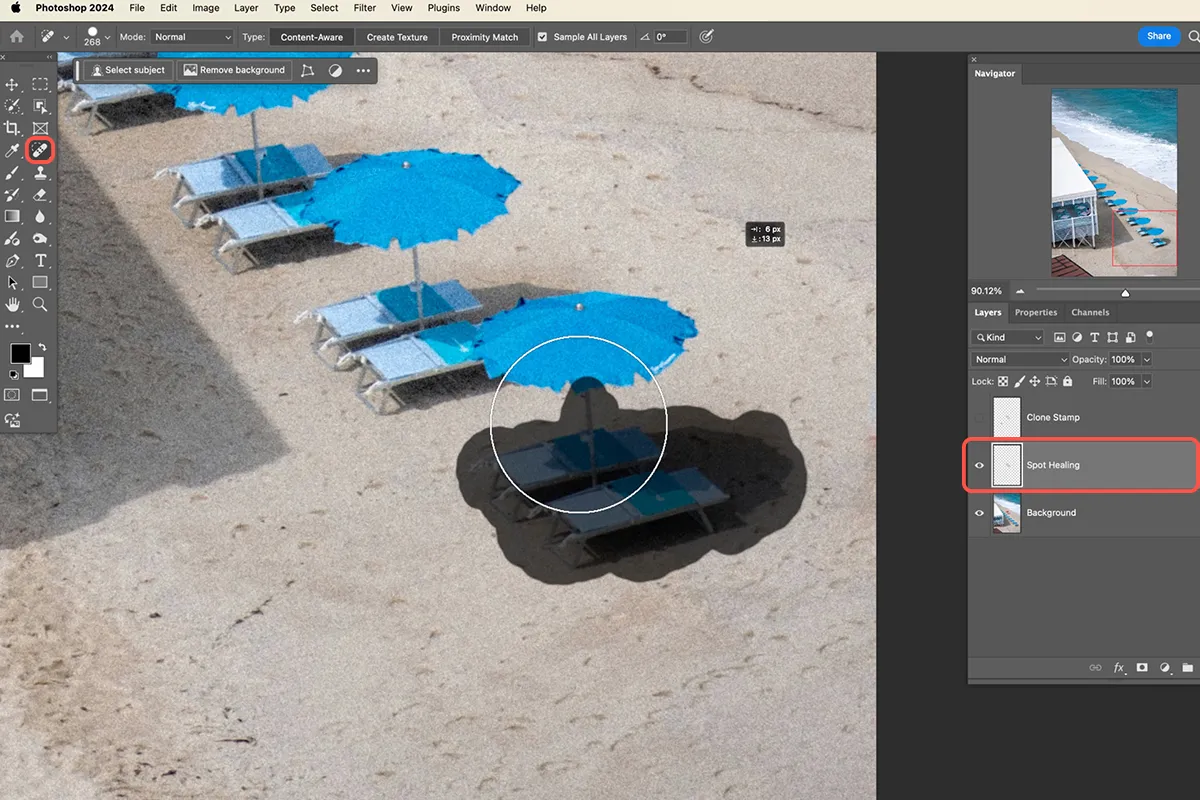
Task: Open the Mode dropdown
Action: pos(192,36)
